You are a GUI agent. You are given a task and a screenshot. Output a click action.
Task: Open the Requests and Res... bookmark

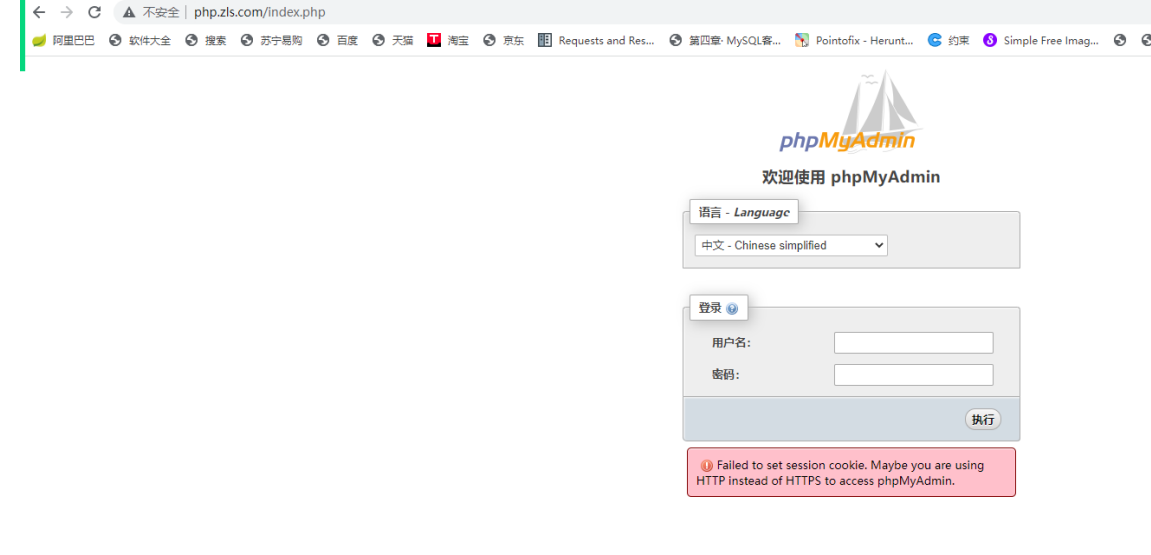click(x=596, y=40)
